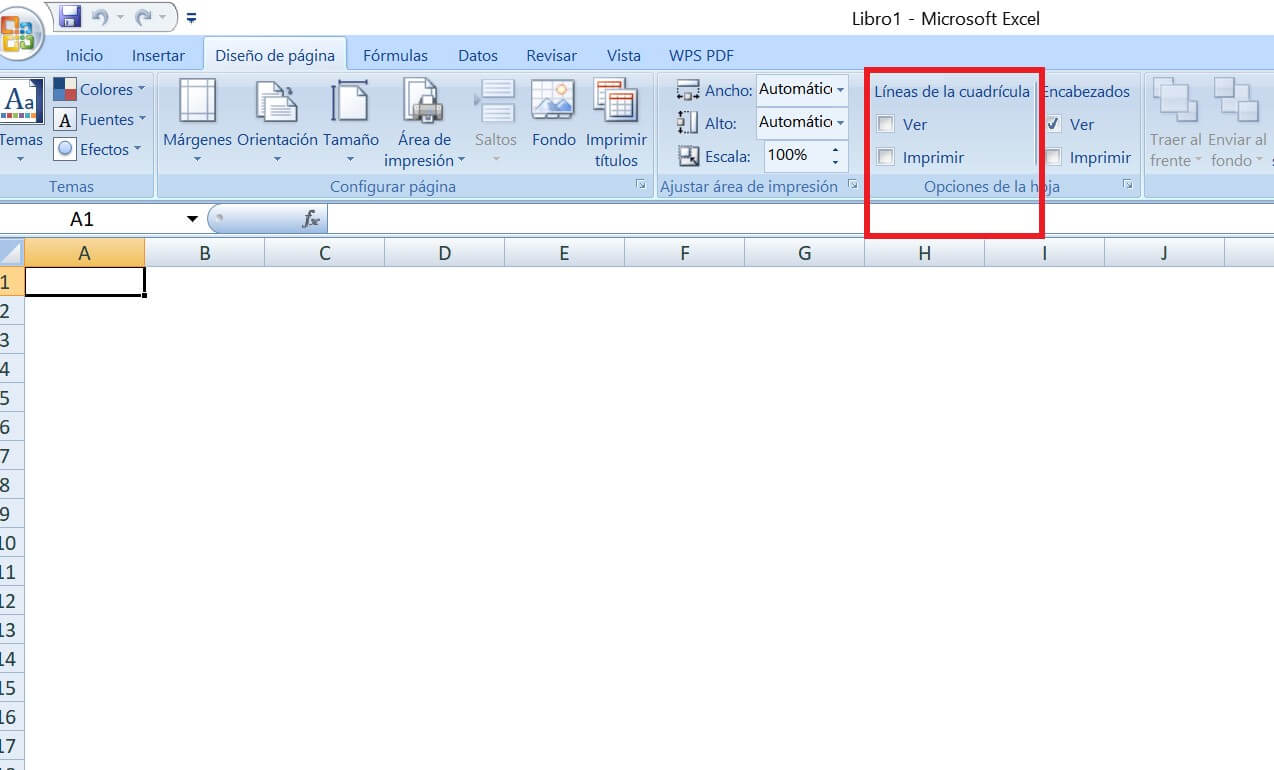The image size is (1274, 770).
Task: Click the Escala scale icon
Action: click(689, 156)
